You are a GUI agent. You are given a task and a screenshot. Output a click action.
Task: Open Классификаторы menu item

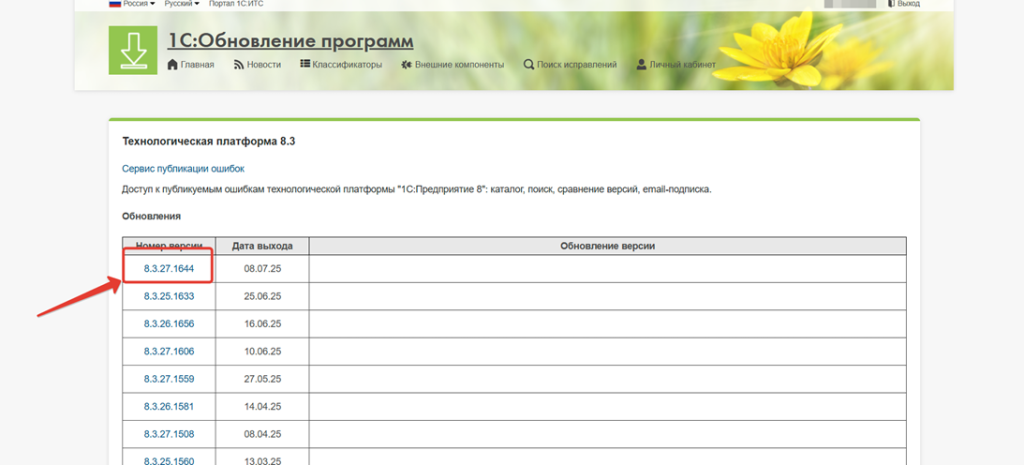pyautogui.click(x=341, y=65)
